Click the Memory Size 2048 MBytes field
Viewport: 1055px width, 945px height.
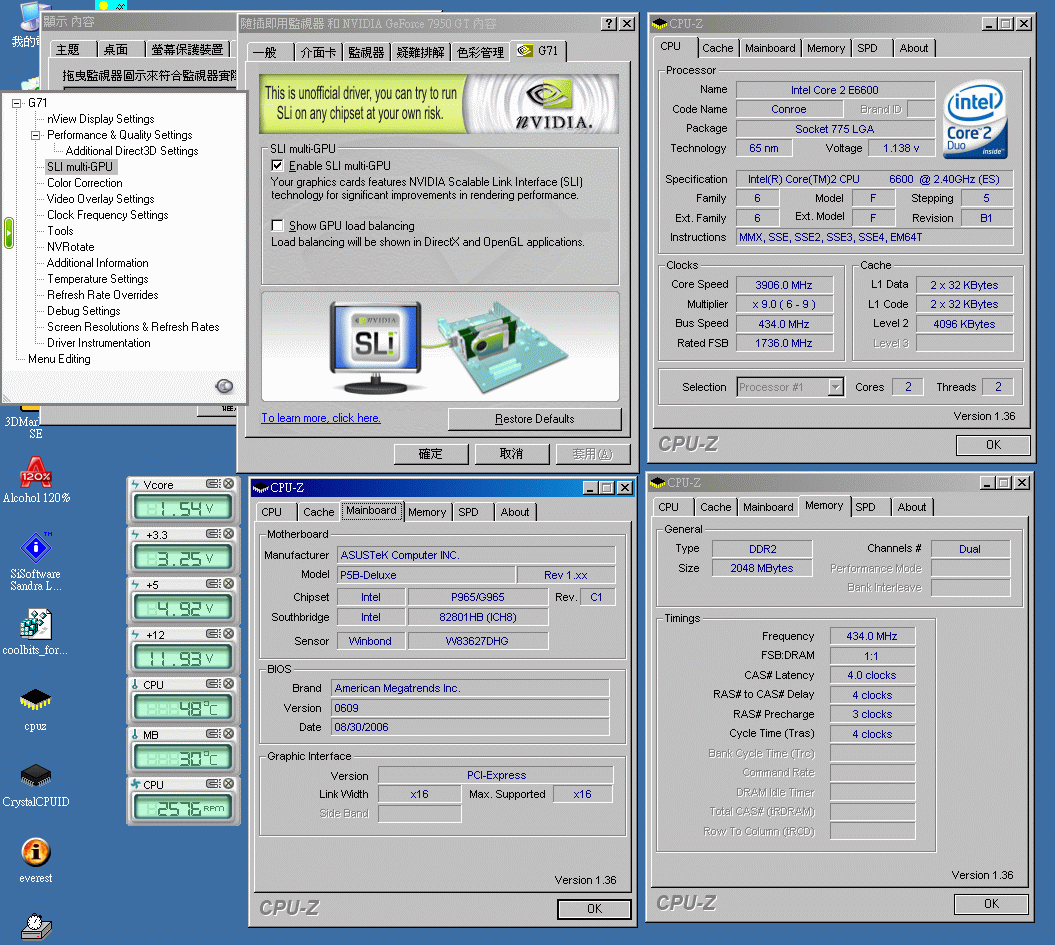762,568
